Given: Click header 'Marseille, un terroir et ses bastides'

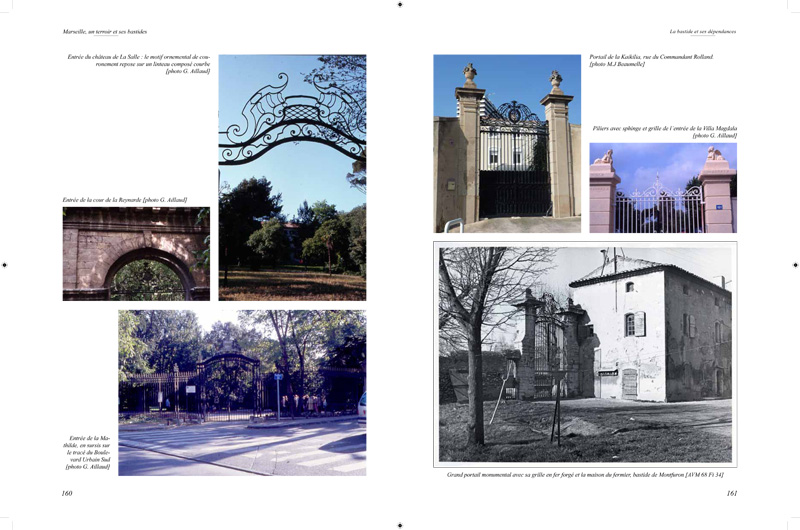Looking at the screenshot, I should pyautogui.click(x=105, y=31).
